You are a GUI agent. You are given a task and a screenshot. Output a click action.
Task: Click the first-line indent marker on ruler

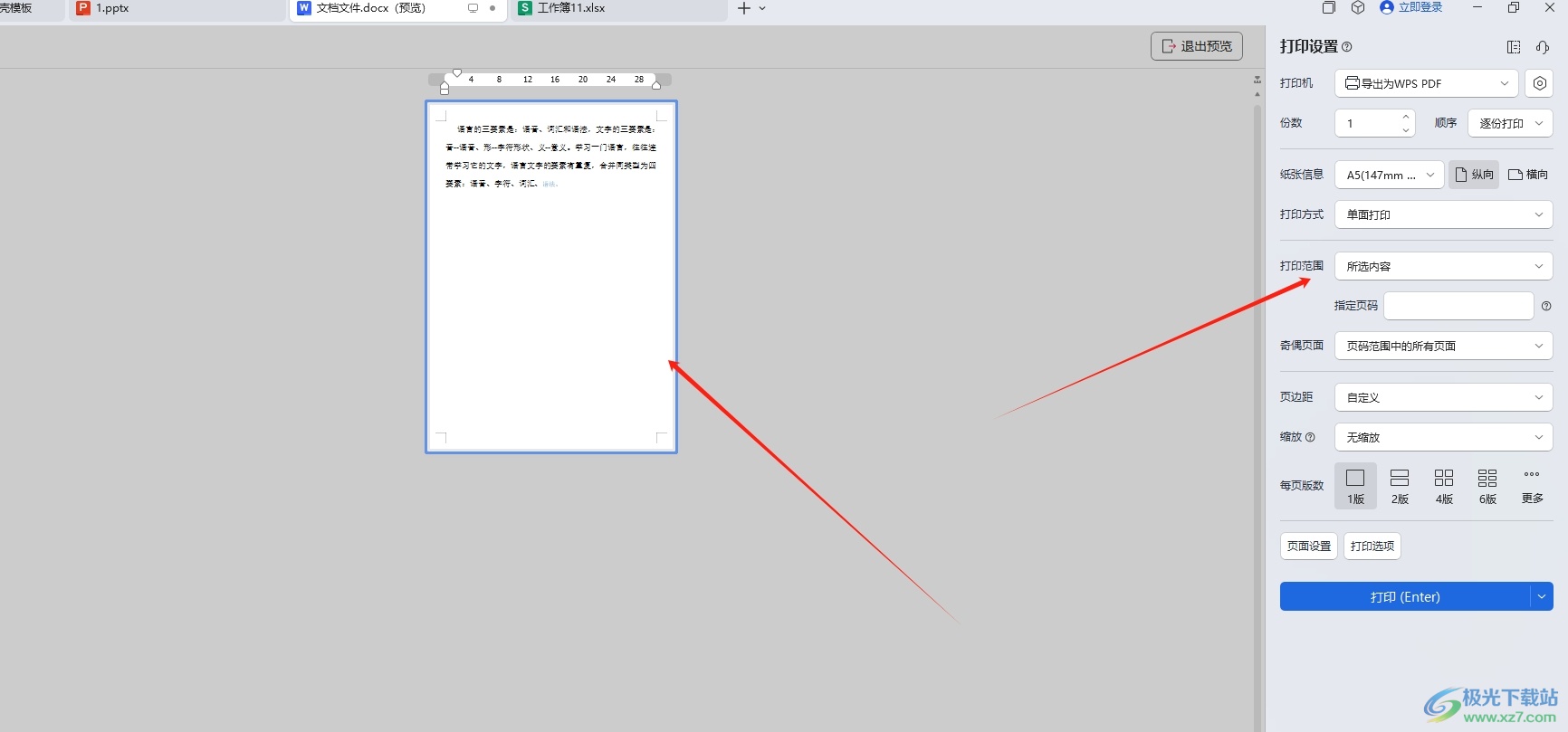pyautogui.click(x=457, y=72)
